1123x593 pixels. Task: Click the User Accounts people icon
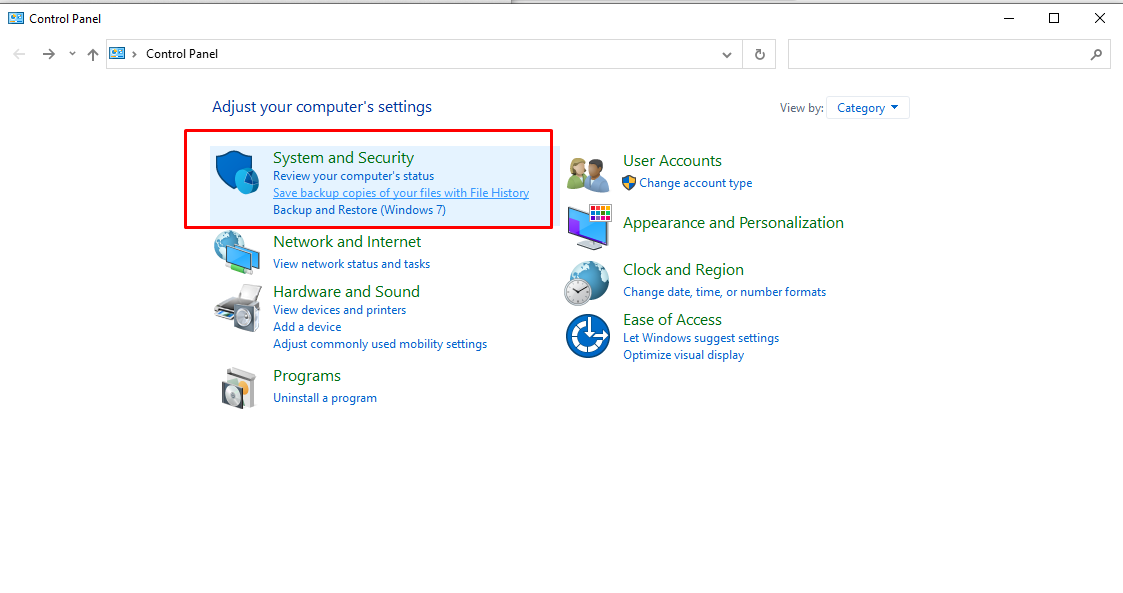click(588, 174)
